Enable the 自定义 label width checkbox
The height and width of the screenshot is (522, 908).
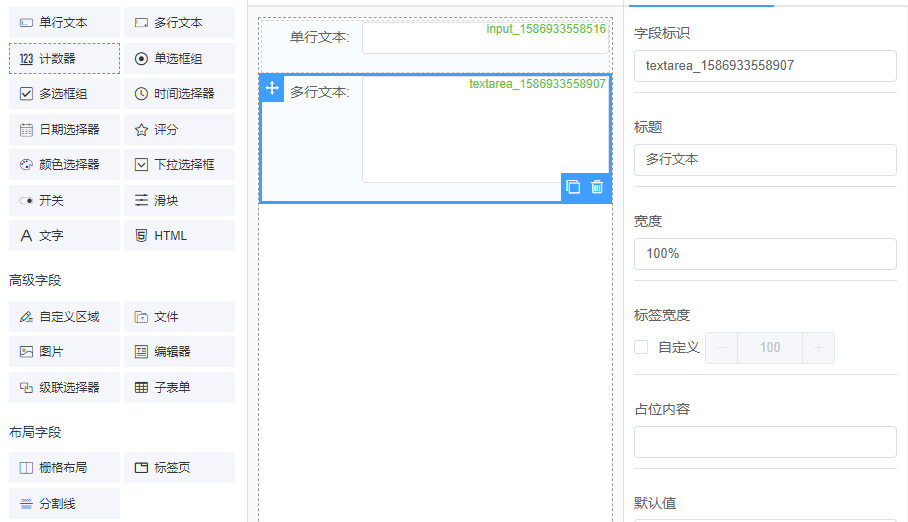(642, 348)
